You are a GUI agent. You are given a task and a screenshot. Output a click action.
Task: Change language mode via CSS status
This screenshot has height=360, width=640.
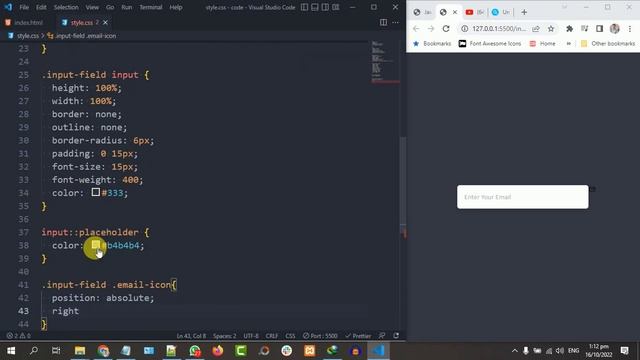(x=290, y=336)
